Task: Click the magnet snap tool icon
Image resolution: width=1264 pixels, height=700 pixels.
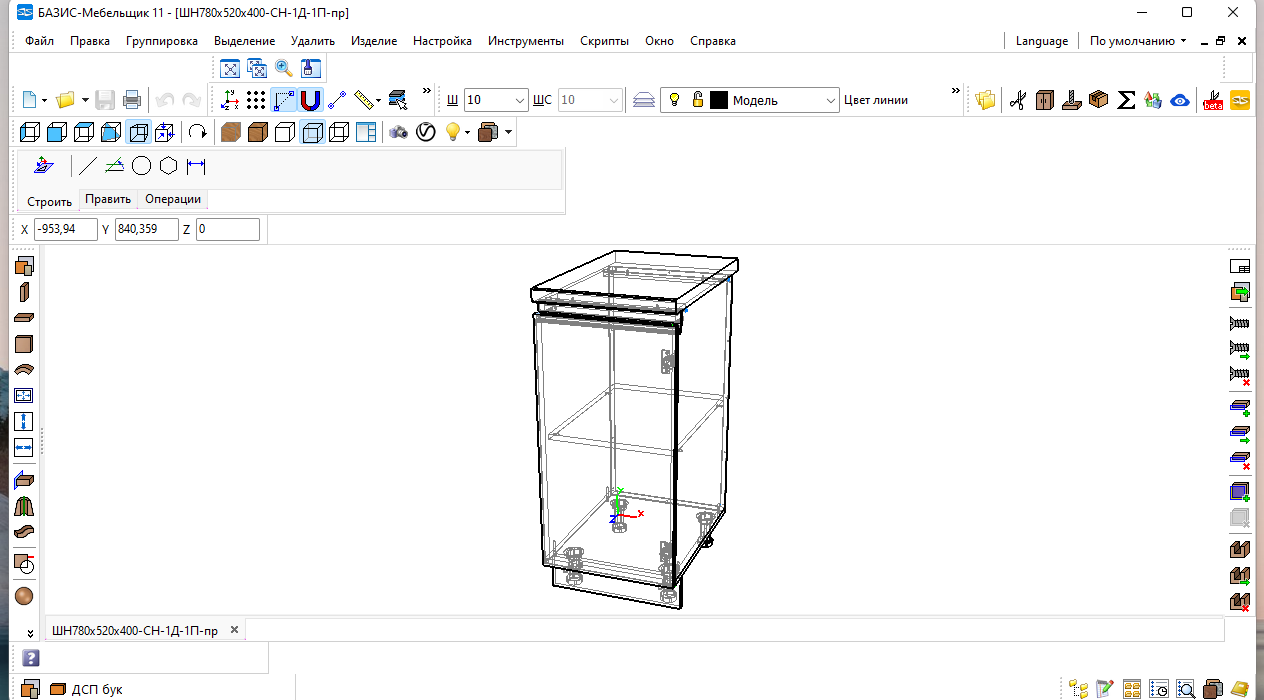Action: pyautogui.click(x=311, y=100)
